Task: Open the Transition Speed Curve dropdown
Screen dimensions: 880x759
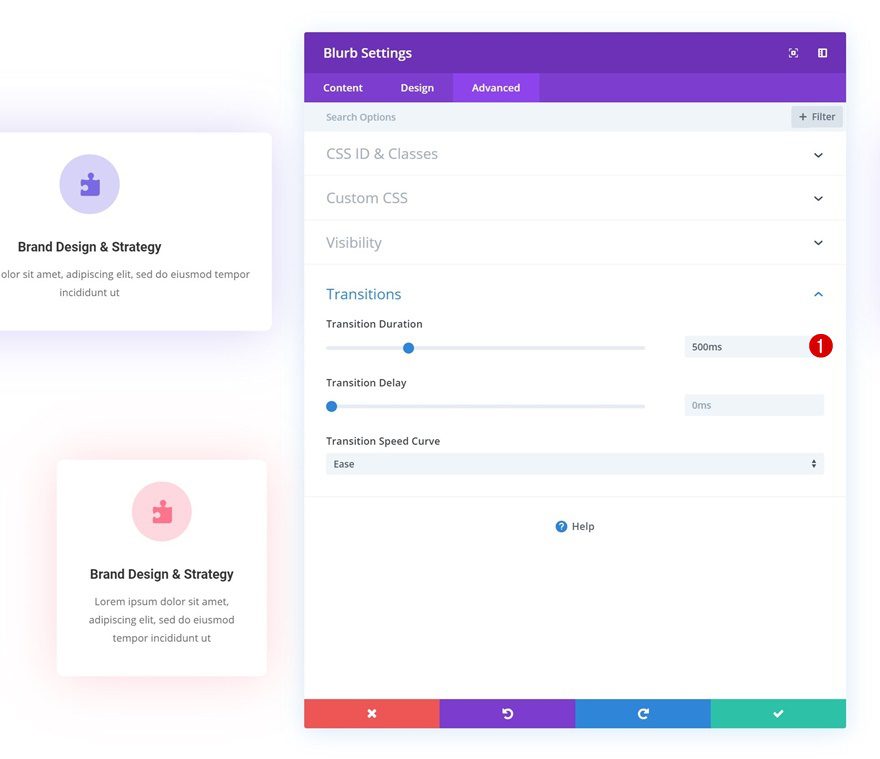Action: click(x=574, y=464)
